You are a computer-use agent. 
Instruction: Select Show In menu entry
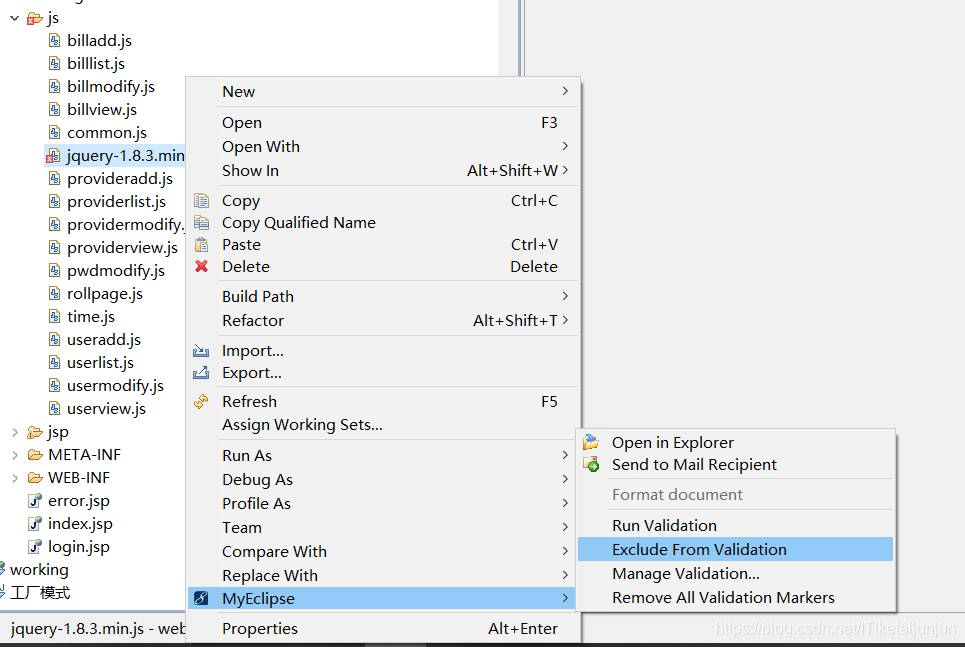pos(382,171)
